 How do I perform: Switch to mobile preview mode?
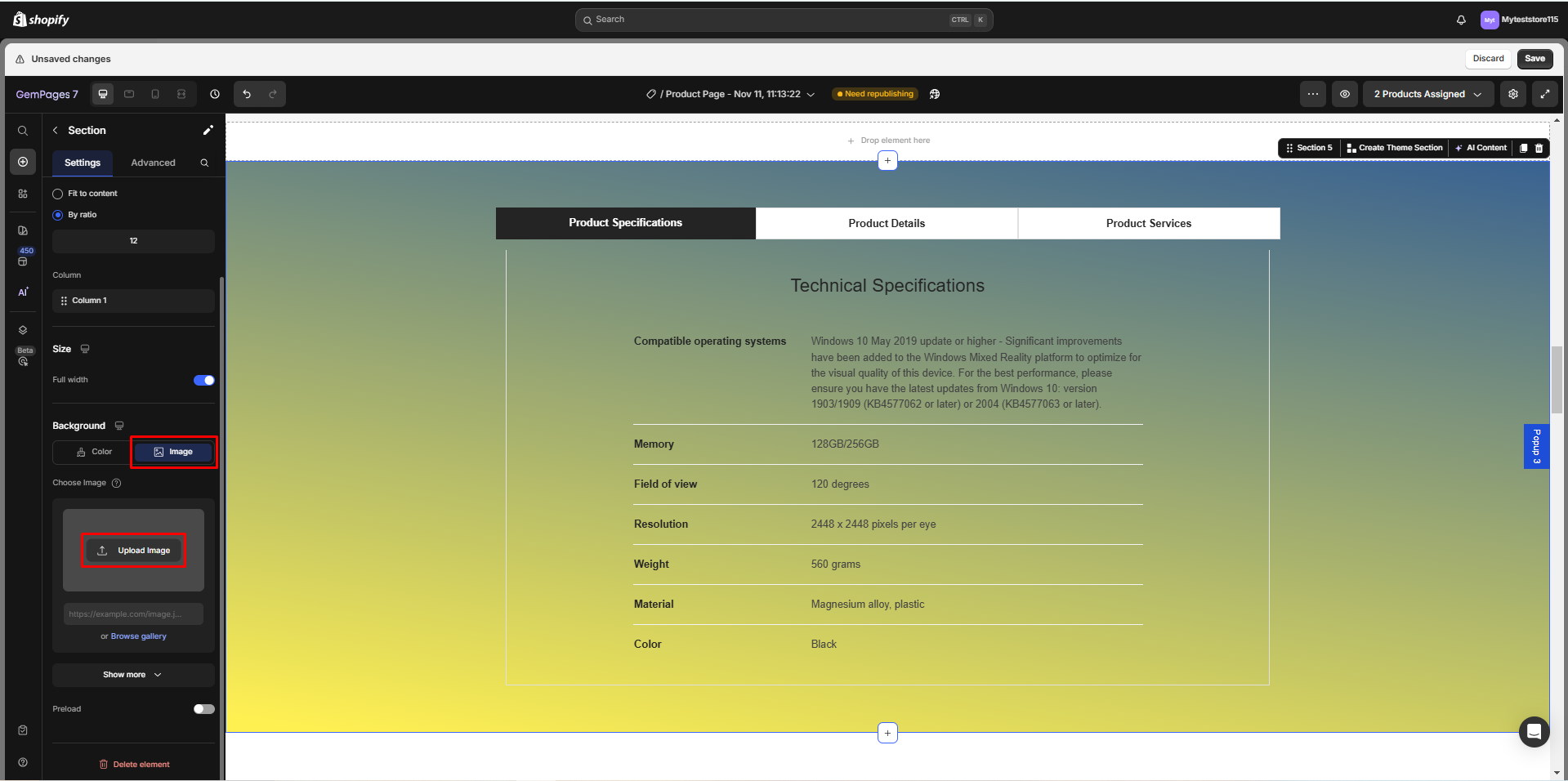tap(155, 94)
